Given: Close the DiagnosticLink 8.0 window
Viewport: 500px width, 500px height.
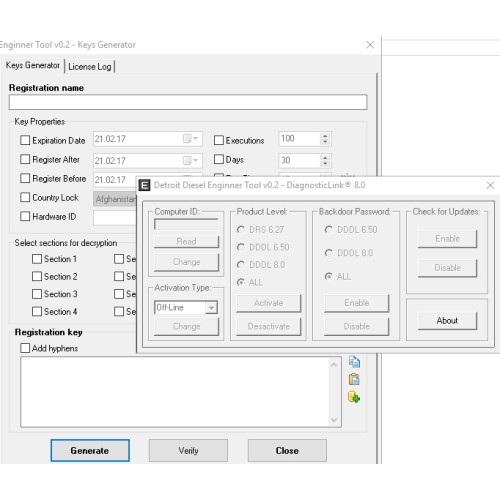Looking at the screenshot, I should click(x=490, y=185).
